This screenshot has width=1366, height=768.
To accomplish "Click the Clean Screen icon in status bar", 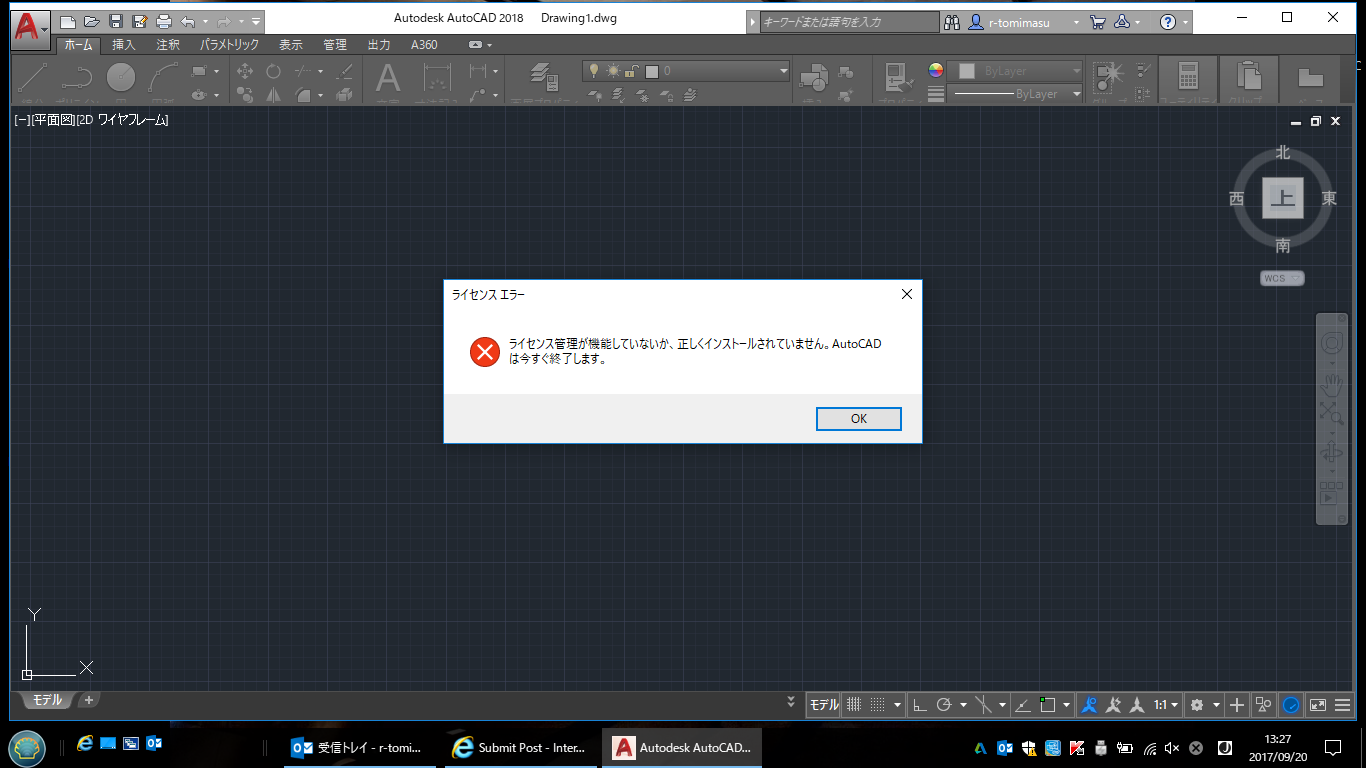I will [1317, 705].
